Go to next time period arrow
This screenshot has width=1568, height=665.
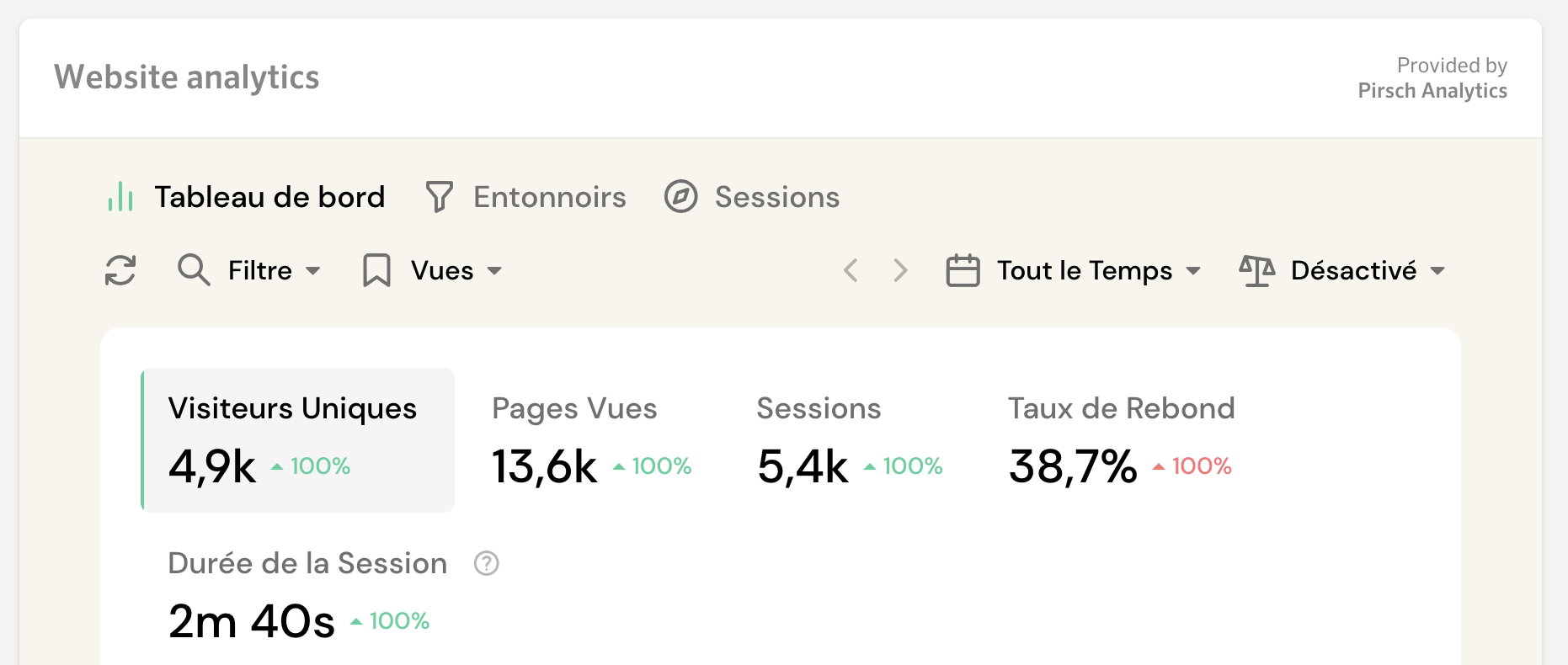click(x=900, y=270)
